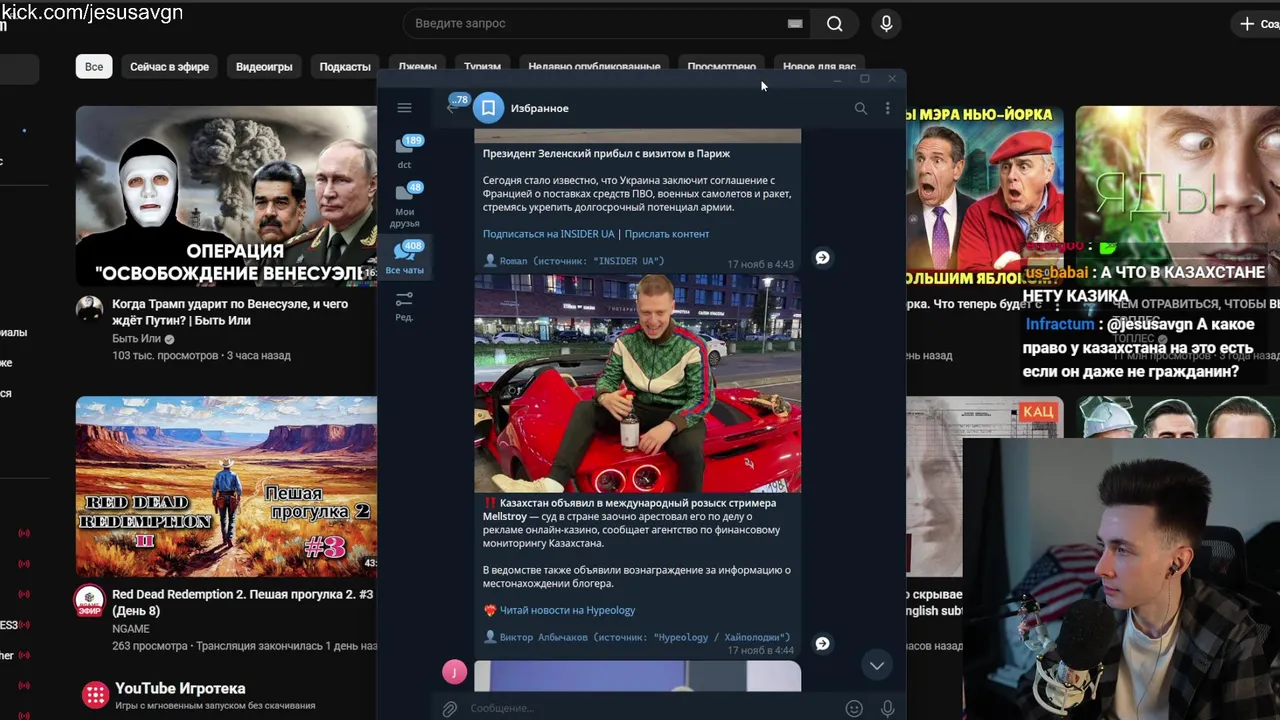Open the Мои друзья folder in Telegram
Viewport: 1280px width, 720px height.
click(405, 205)
